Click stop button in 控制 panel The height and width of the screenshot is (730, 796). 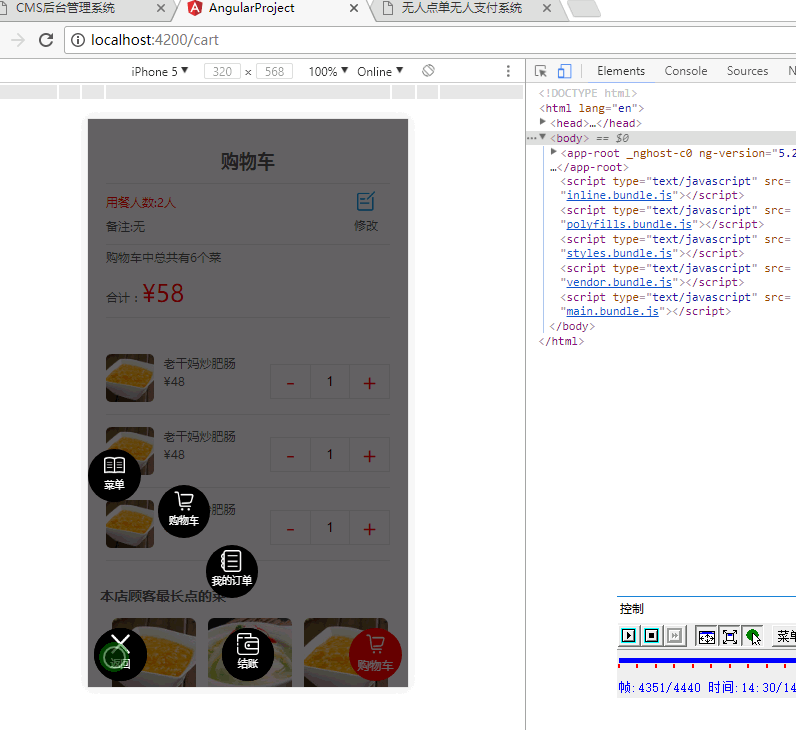pyautogui.click(x=651, y=635)
